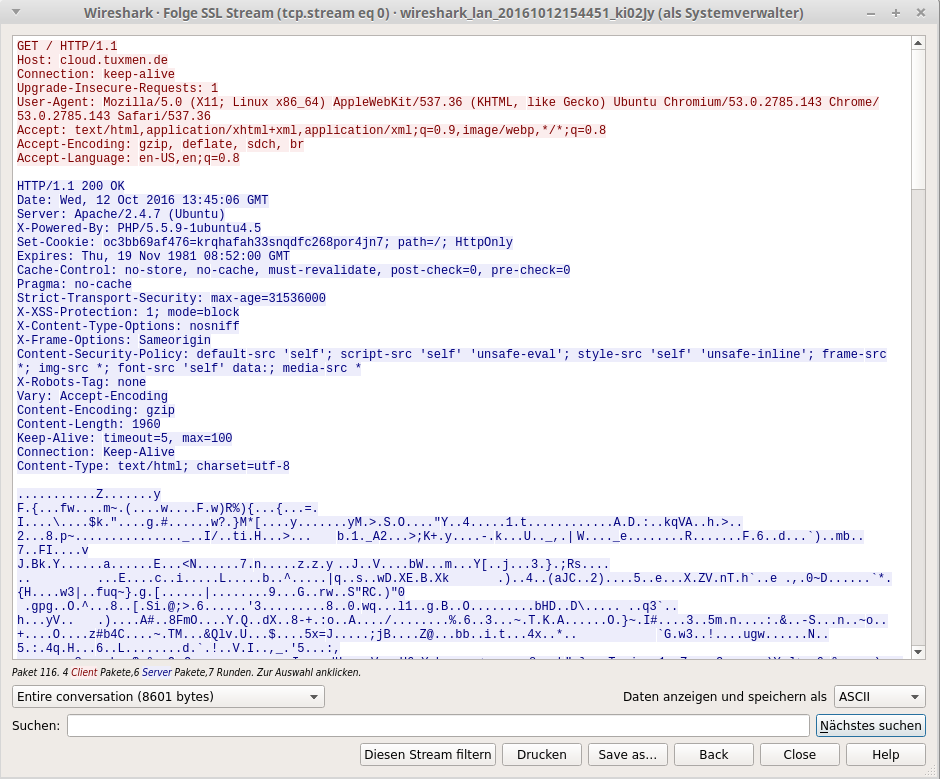This screenshot has width=940, height=779.
Task: Click the scrollbar up arrow
Action: point(919,41)
